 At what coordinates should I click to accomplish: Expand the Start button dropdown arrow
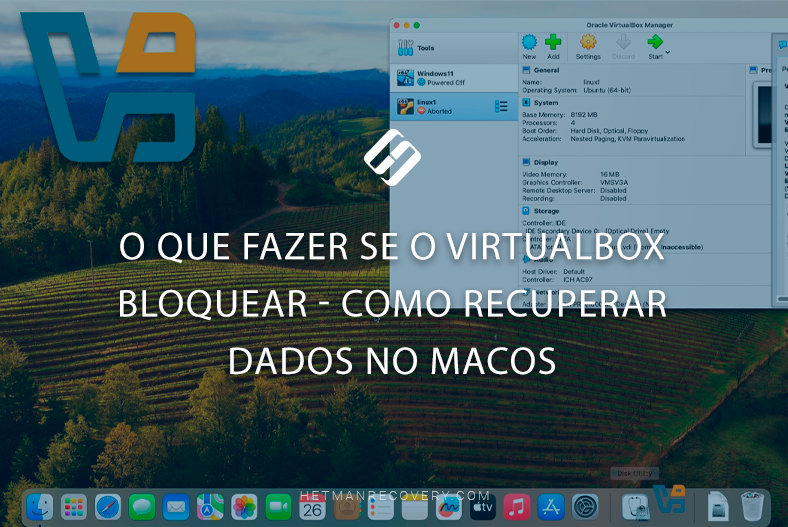(668, 52)
